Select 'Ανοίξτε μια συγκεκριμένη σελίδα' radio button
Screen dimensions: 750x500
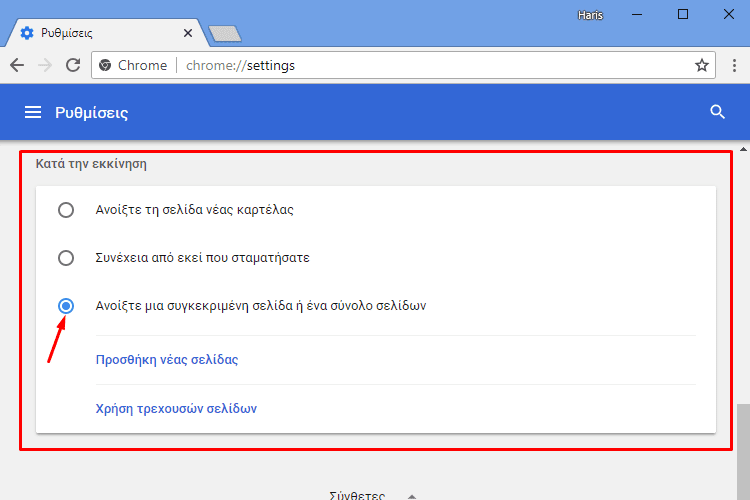[x=66, y=306]
